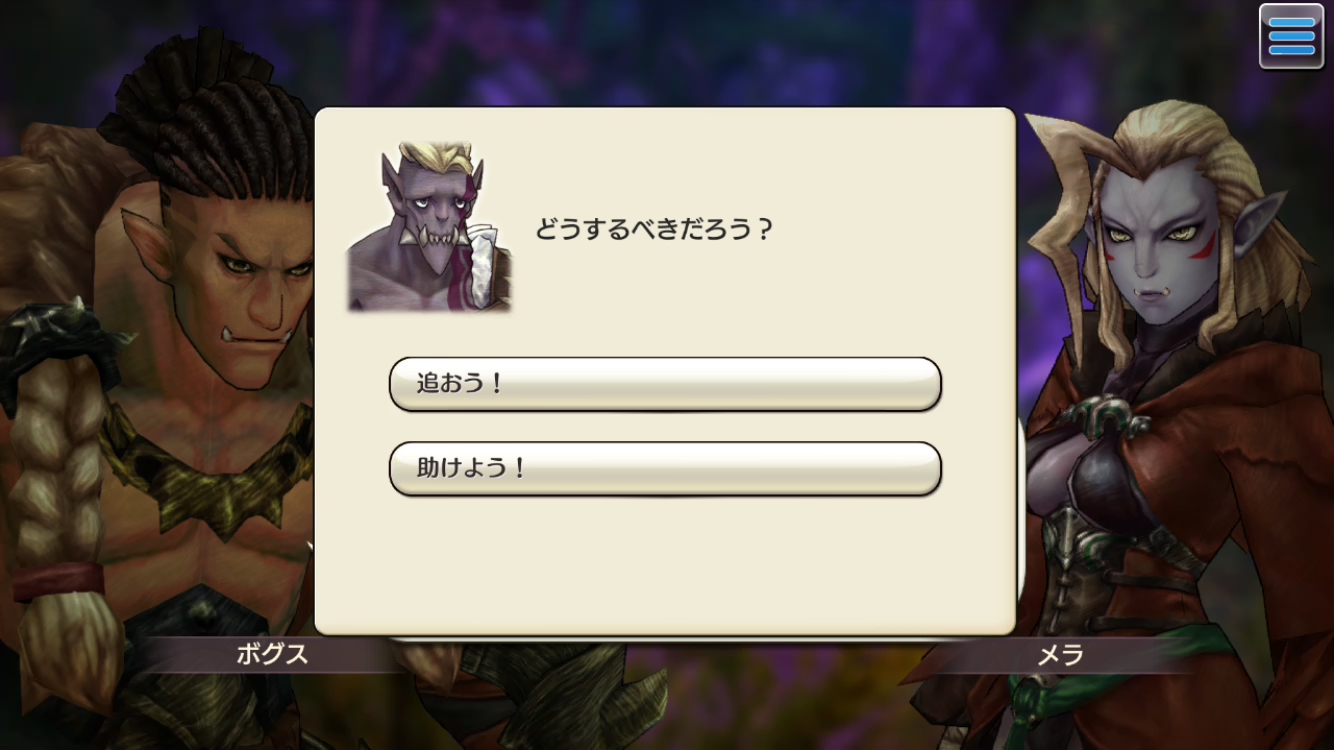This screenshot has height=750, width=1334.
Task: Select the 助けよう！ response button
Action: (x=665, y=469)
